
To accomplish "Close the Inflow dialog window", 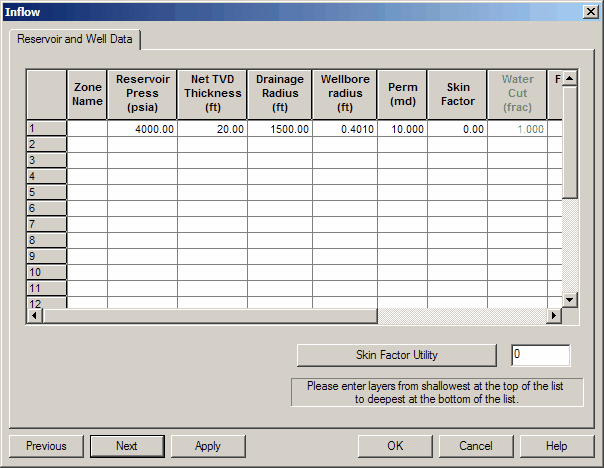I will [591, 11].
